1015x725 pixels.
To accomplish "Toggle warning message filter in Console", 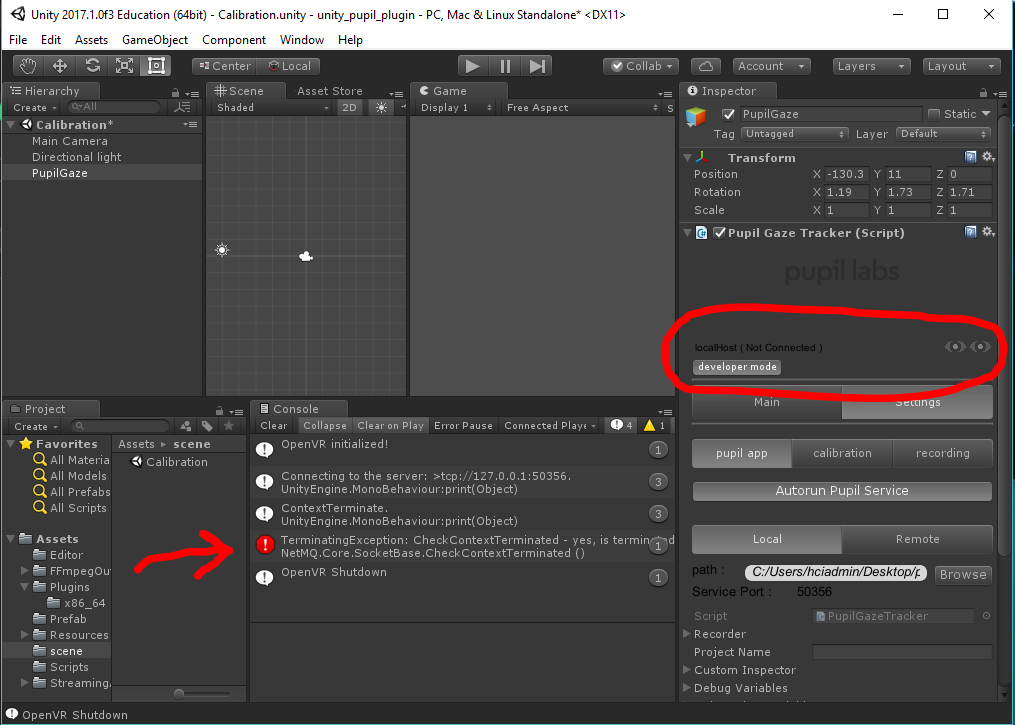I will 654,425.
